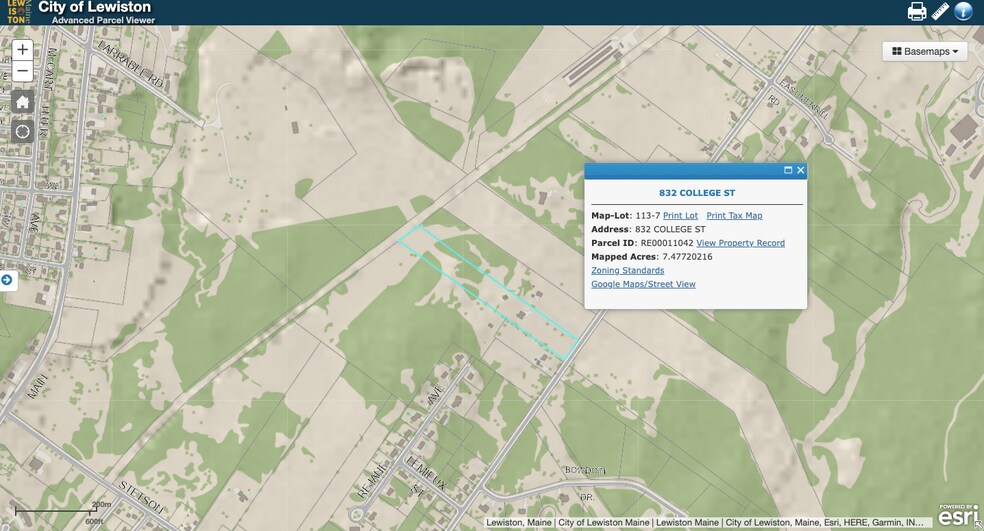Screen dimensions: 984x531
Task: Close the 832 College St popup
Action: [x=801, y=170]
